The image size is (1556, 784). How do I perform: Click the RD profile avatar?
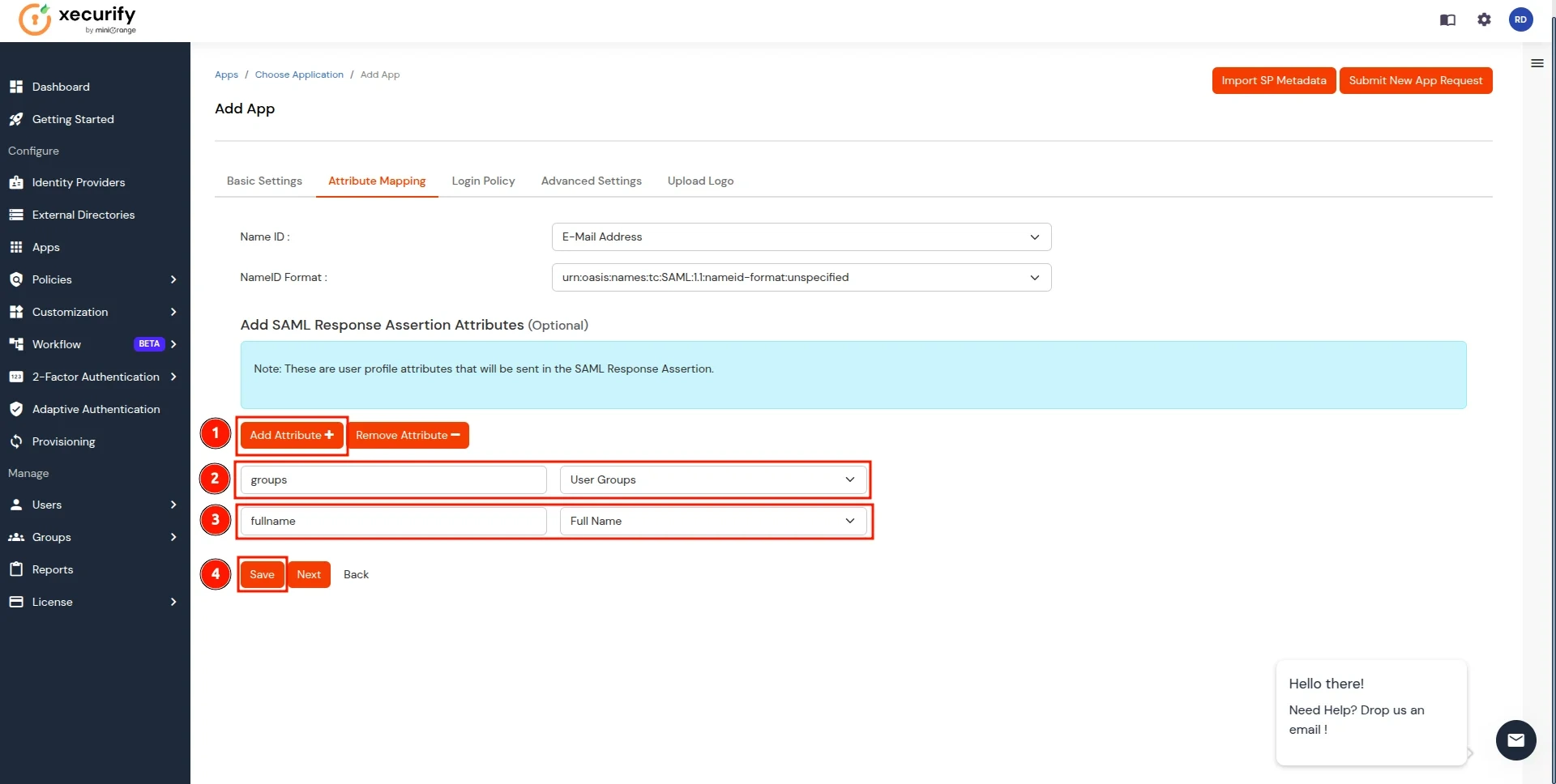1522,20
